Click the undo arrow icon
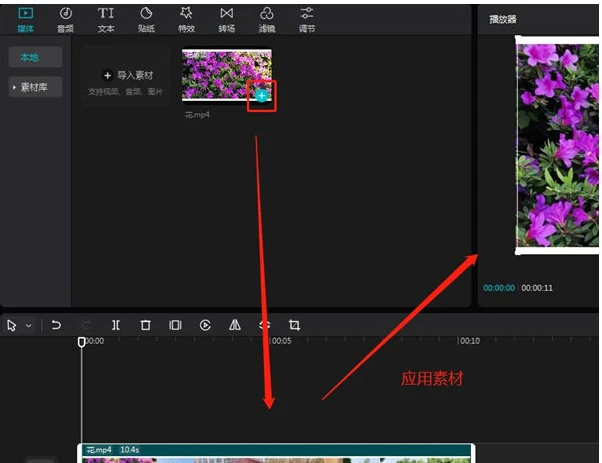The height and width of the screenshot is (463, 602). [x=56, y=326]
